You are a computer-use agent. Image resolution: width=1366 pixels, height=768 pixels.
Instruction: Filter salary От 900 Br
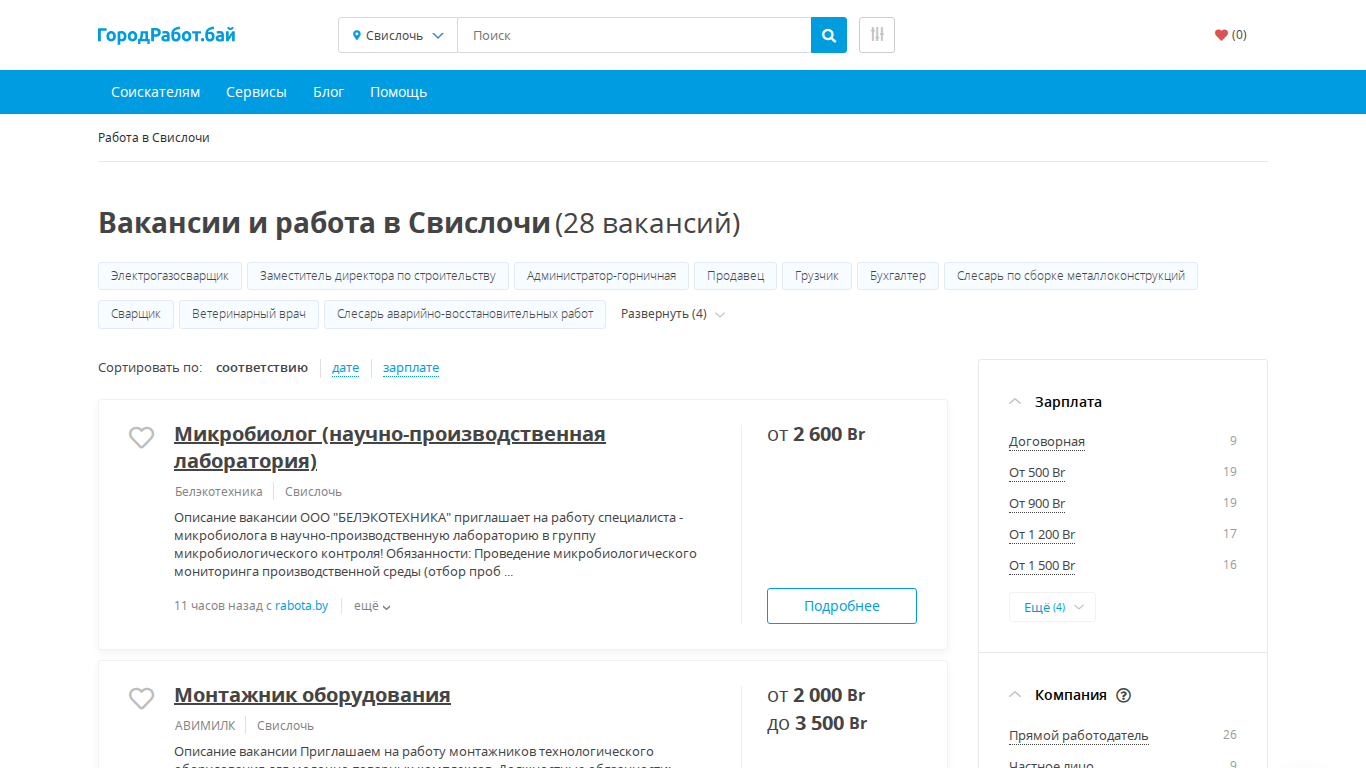(x=1037, y=504)
